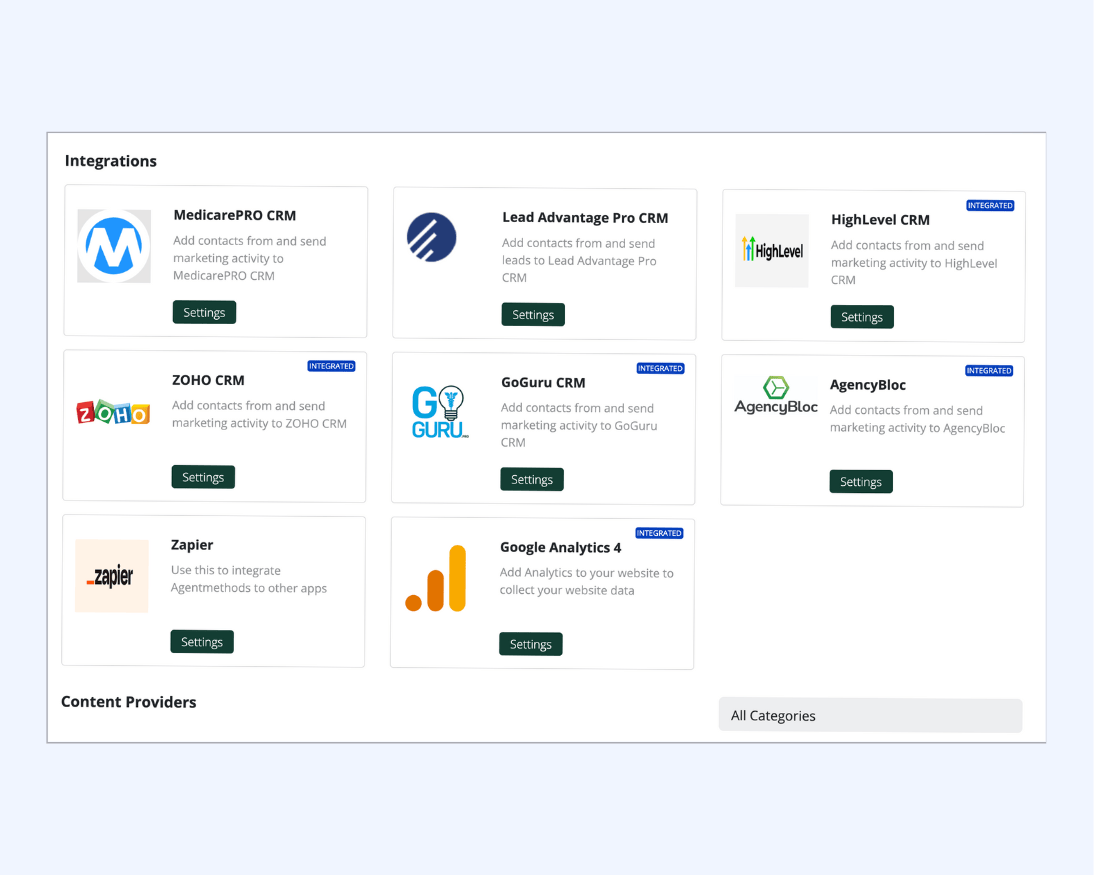Select the Google Analytics 4 title
Screen dimensions: 1094x875
point(560,548)
